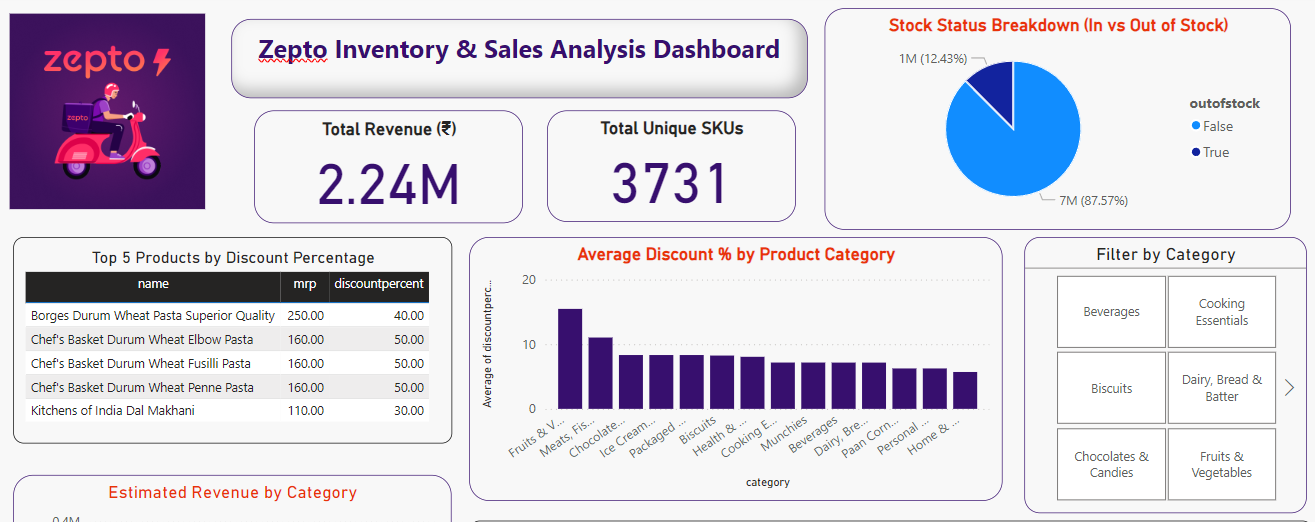
Task: Click the category x-axis title
Action: coord(767,482)
